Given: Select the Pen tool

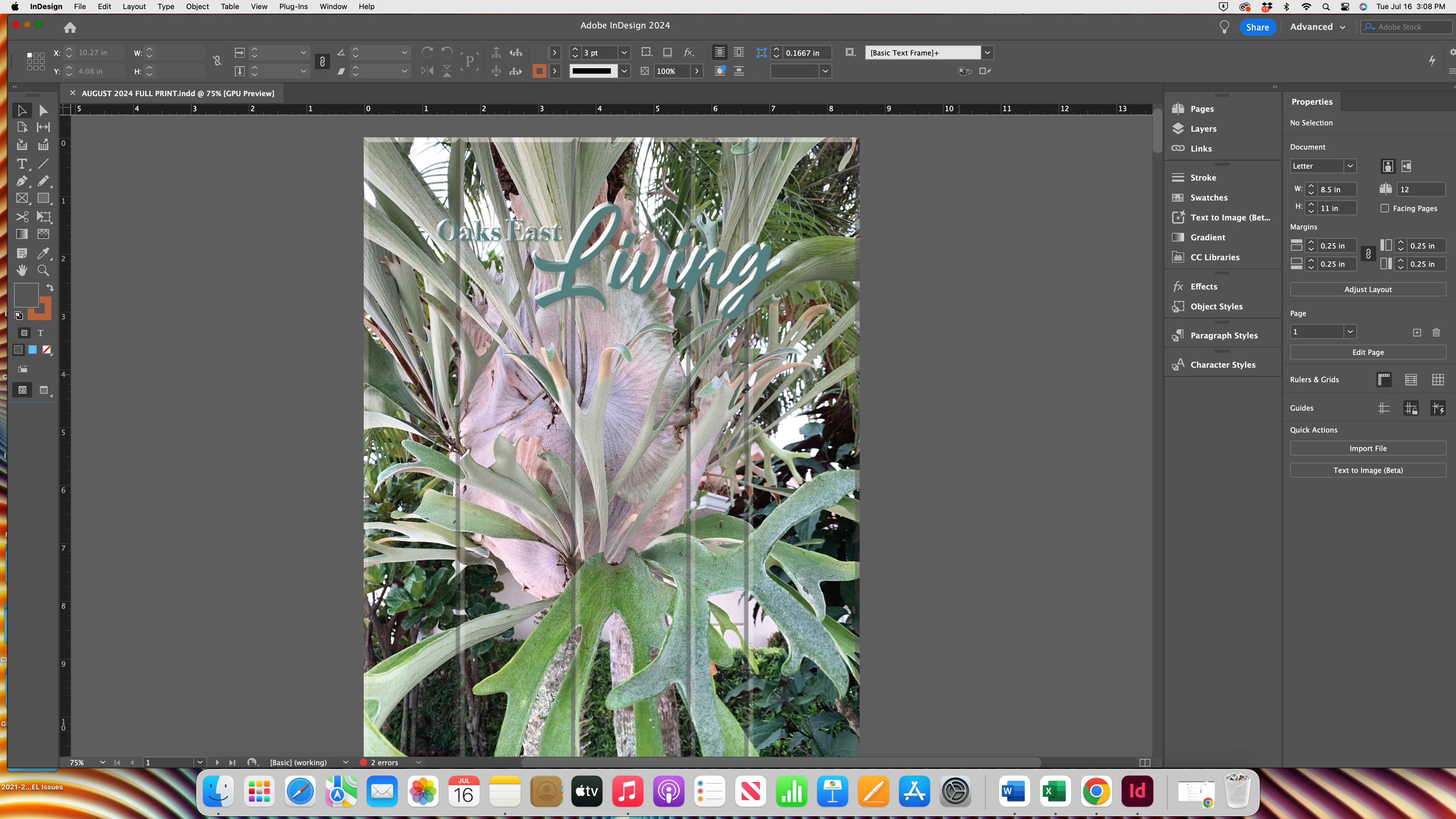Looking at the screenshot, I should point(22,181).
